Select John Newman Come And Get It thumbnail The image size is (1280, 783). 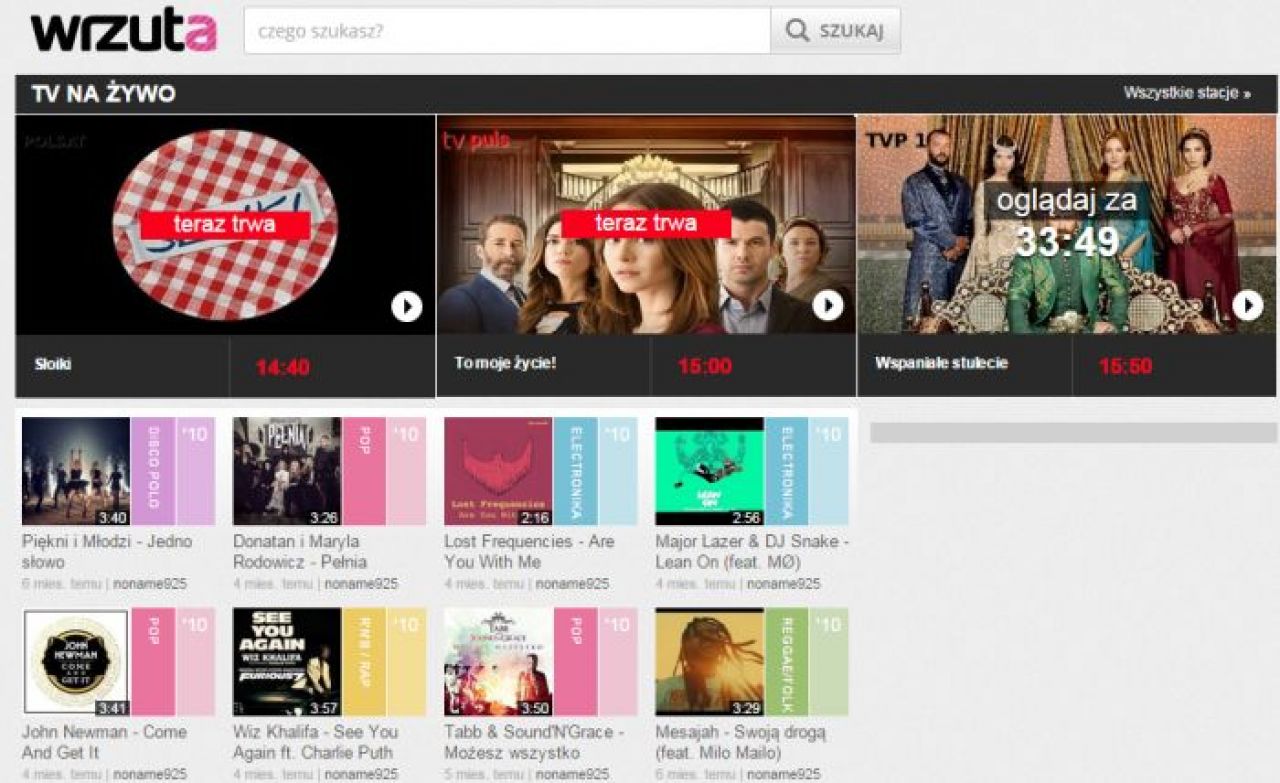click(76, 661)
